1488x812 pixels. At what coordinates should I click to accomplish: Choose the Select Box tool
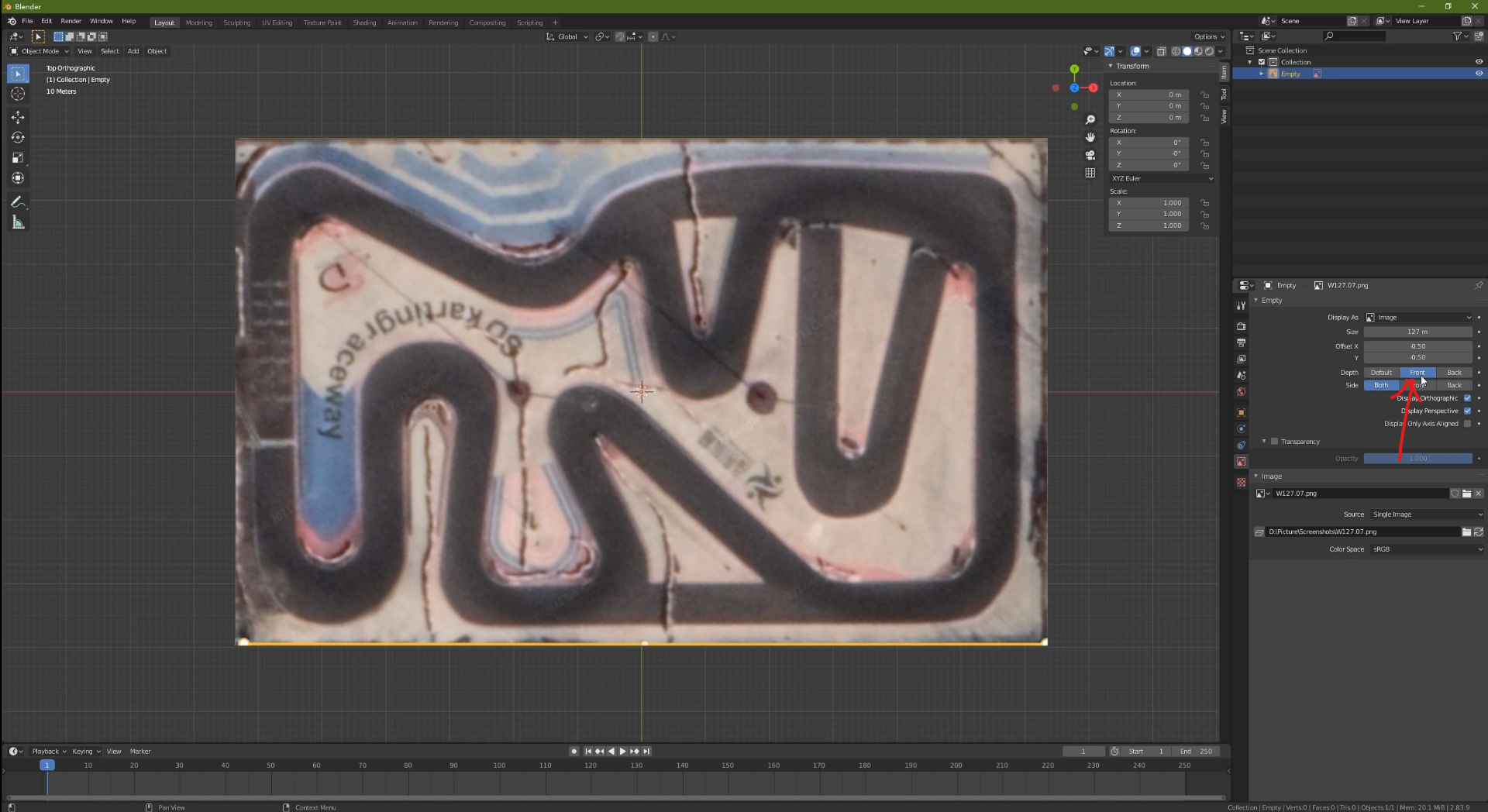[x=18, y=74]
